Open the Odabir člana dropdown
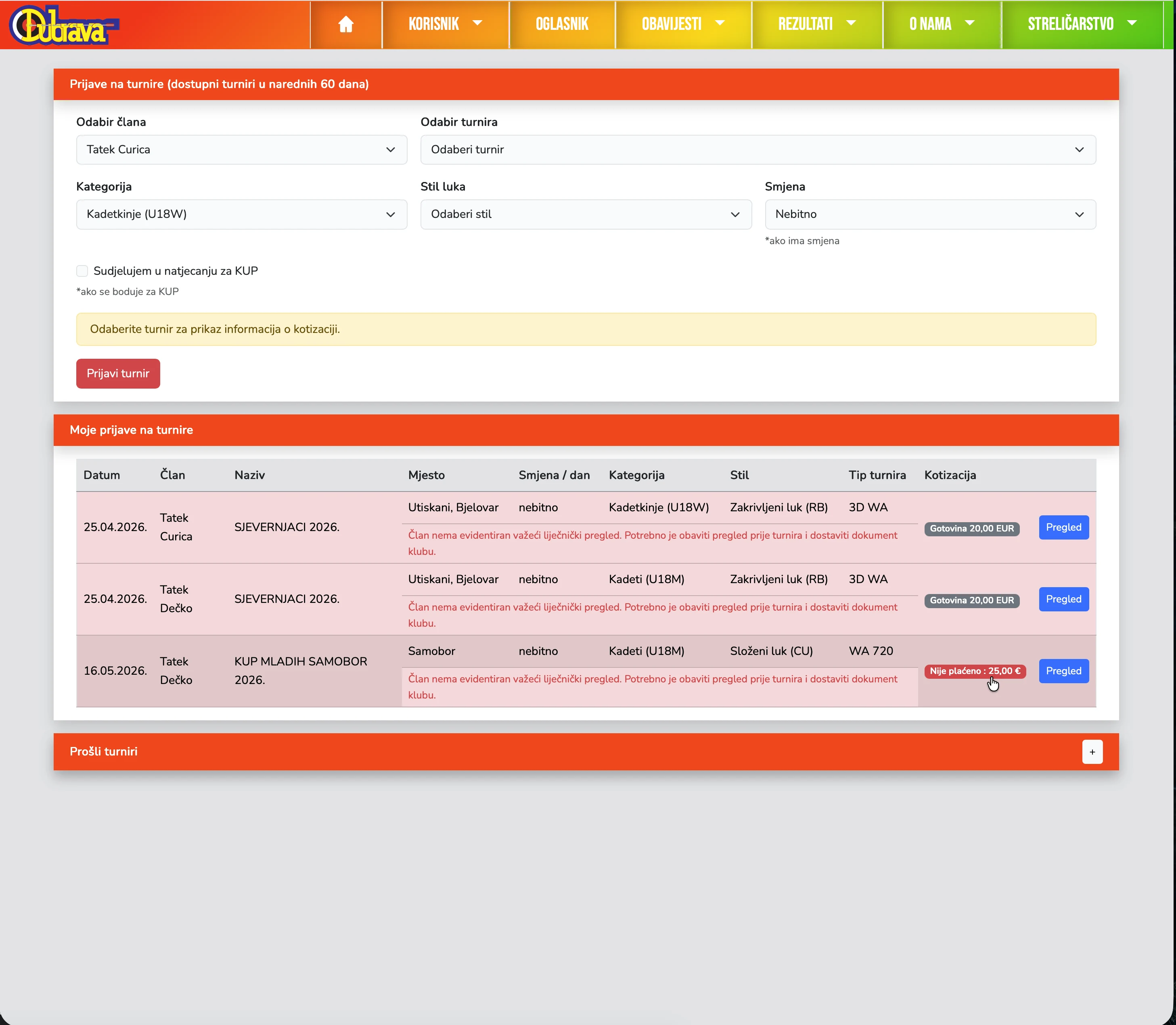Screen dimensions: 1176x1025 241,150
